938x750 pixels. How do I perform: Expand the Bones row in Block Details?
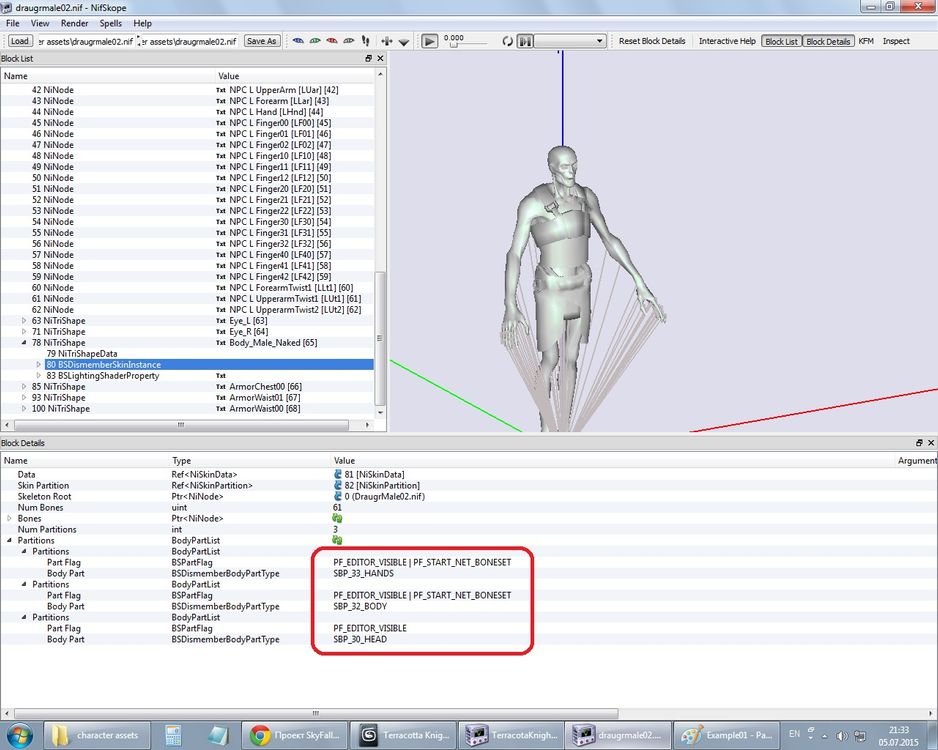pyautogui.click(x=9, y=519)
